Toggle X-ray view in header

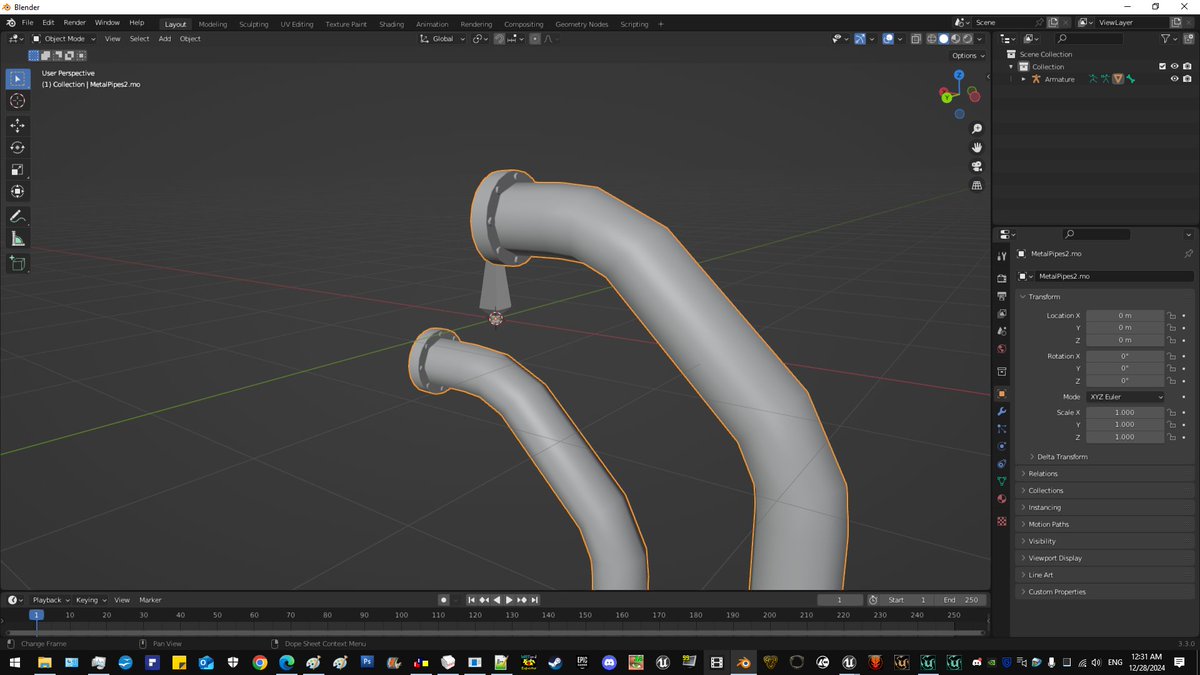(916, 39)
